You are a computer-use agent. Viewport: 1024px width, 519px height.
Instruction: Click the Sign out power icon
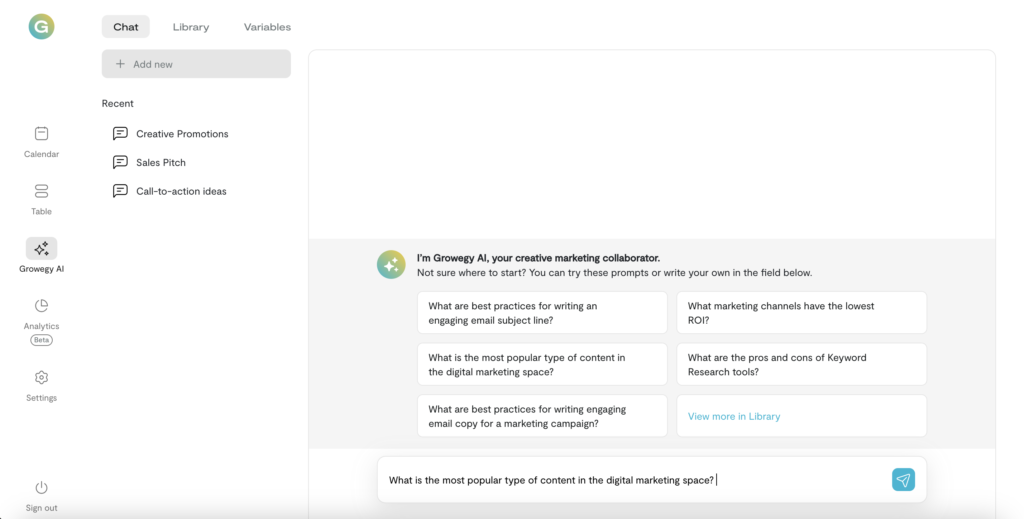41,488
